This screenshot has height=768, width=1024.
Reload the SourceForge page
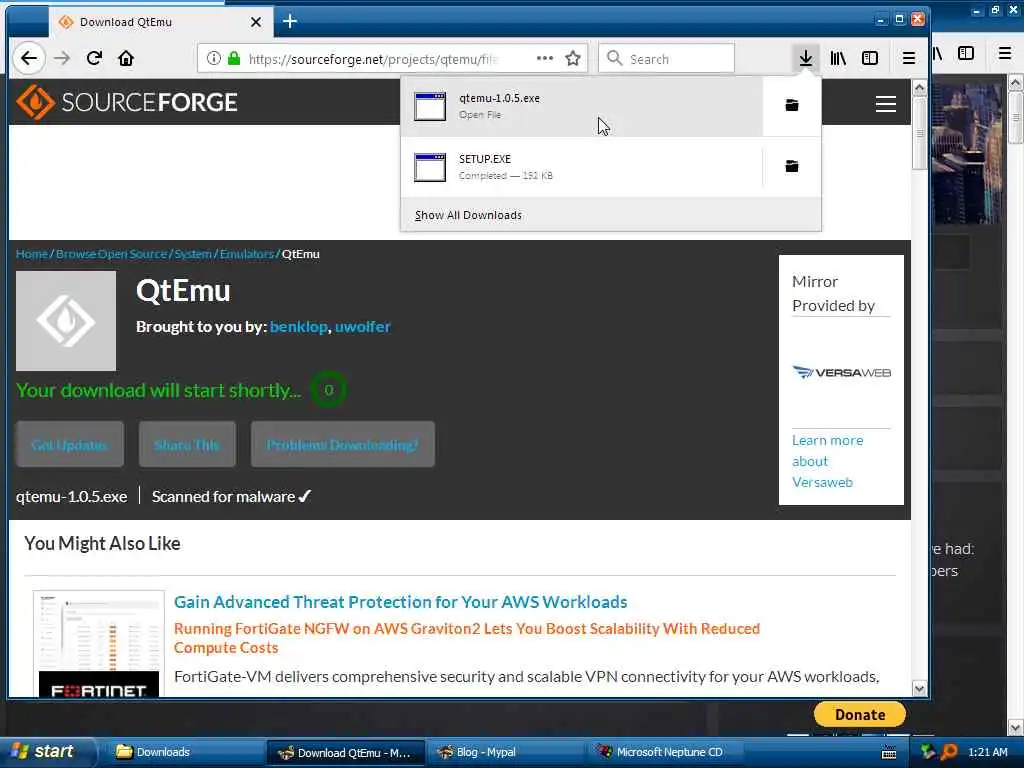(94, 58)
